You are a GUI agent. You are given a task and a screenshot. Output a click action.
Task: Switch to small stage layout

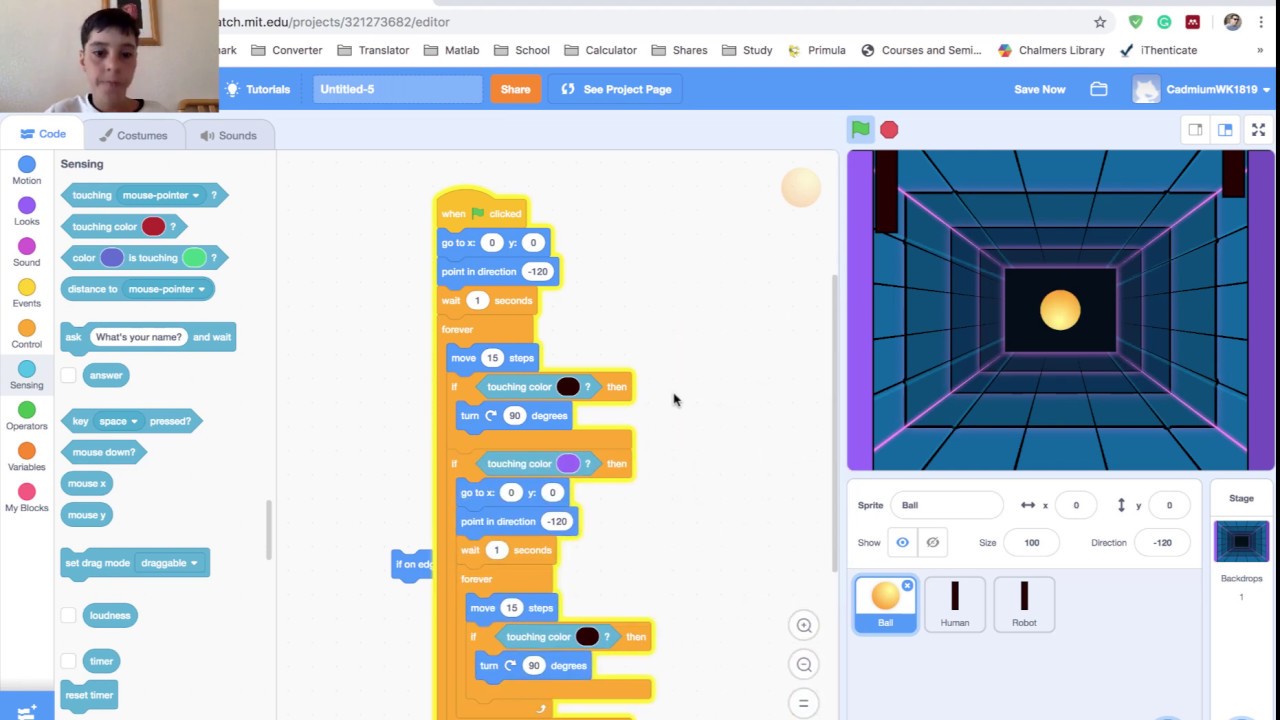click(1195, 130)
